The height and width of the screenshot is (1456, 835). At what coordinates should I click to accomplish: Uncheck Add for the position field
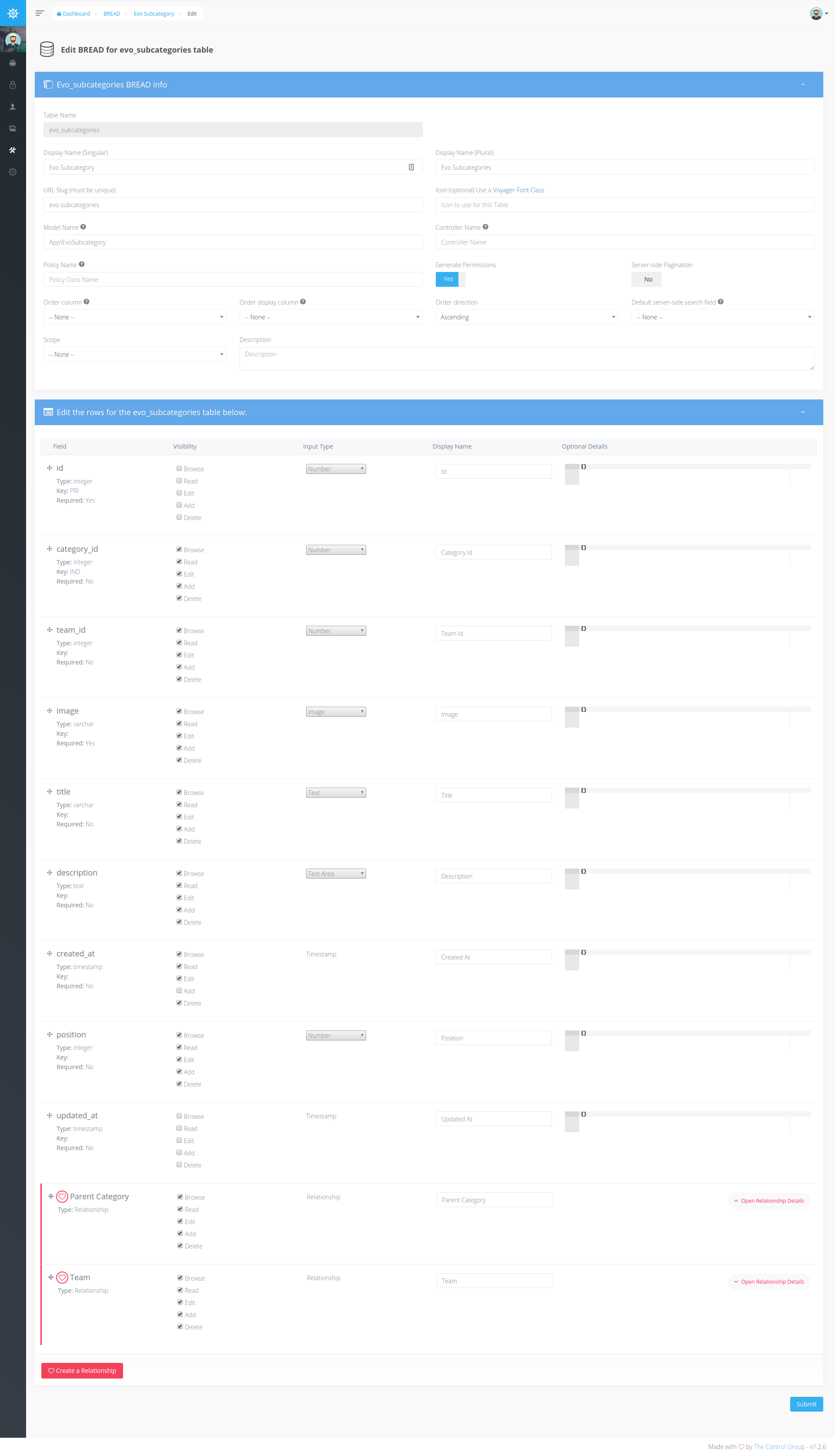179,1072
